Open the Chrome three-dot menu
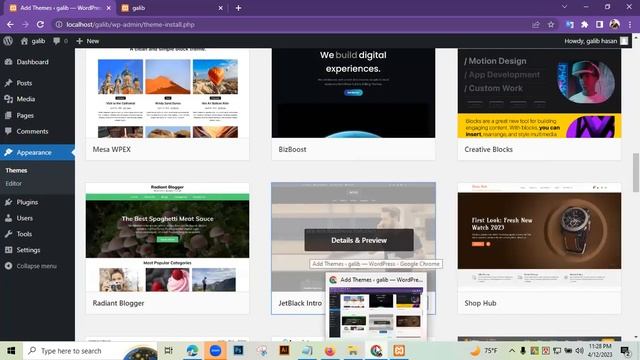 point(630,24)
